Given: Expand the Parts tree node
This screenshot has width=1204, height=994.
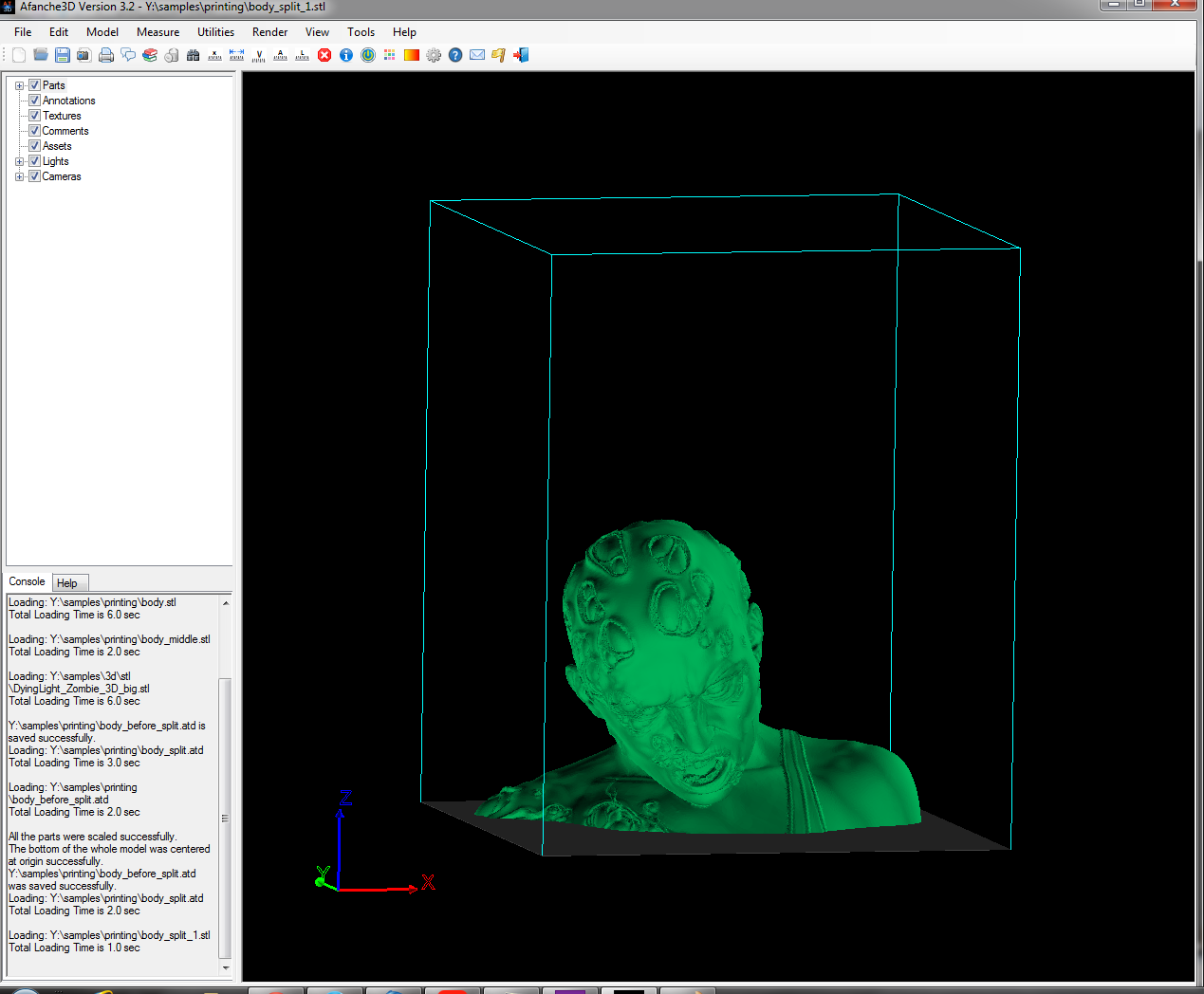Looking at the screenshot, I should click(19, 85).
